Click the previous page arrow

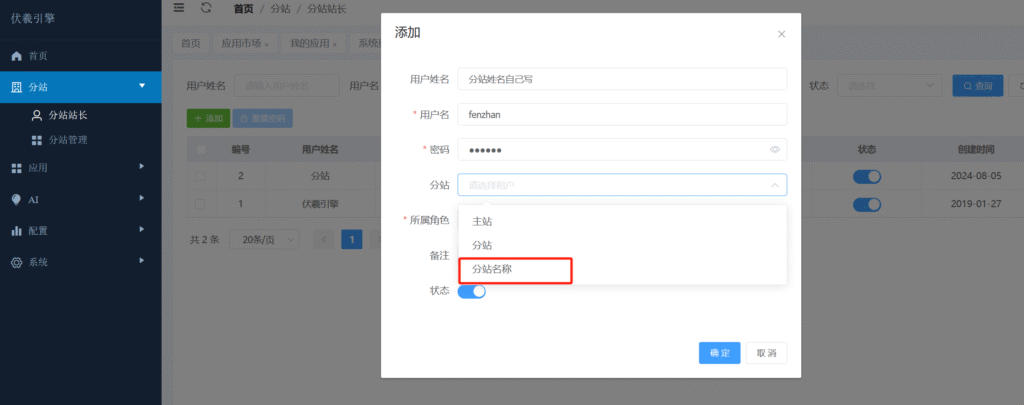point(323,240)
